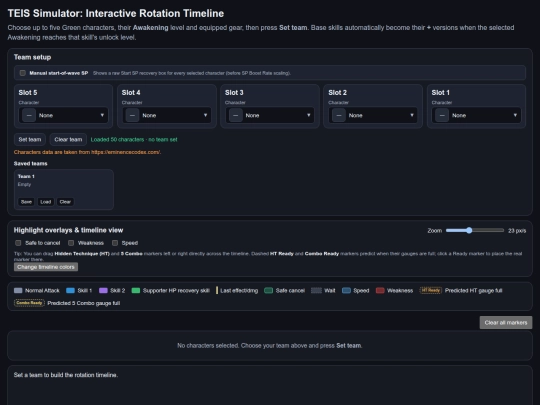Toggle the Weakness overlay checkbox

pyautogui.click(x=71, y=243)
